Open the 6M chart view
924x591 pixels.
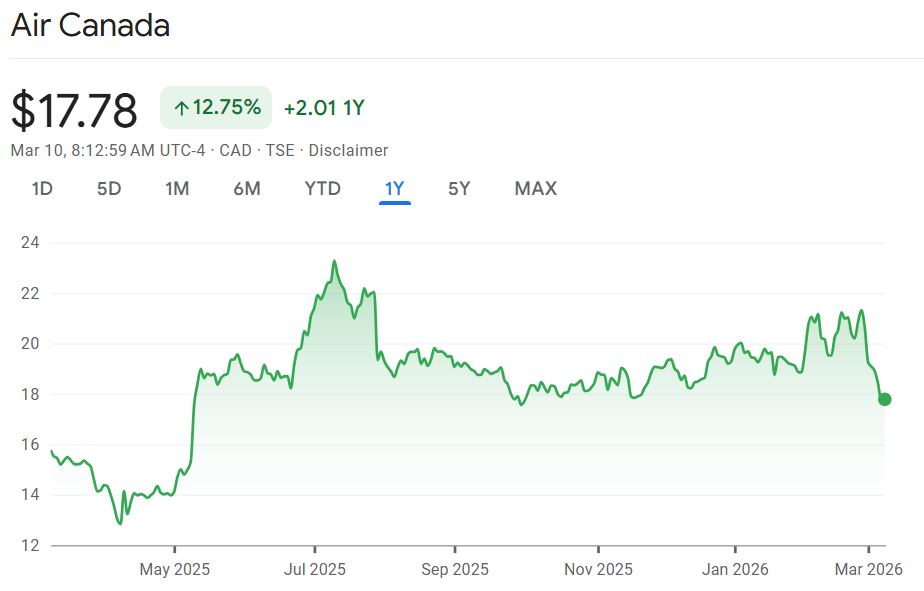[247, 188]
